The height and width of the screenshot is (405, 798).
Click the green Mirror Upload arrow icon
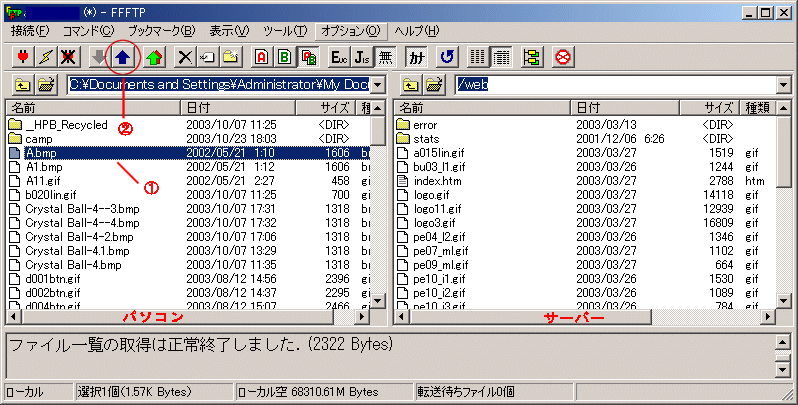[154, 57]
